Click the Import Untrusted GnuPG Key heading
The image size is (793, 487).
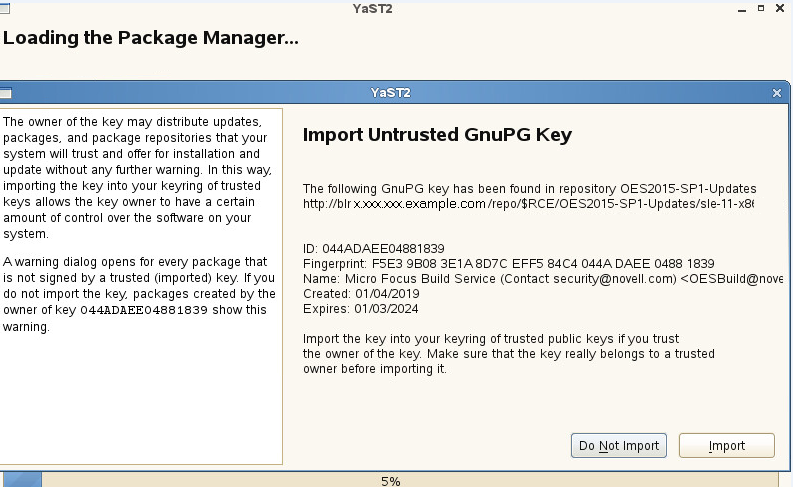tap(436, 134)
